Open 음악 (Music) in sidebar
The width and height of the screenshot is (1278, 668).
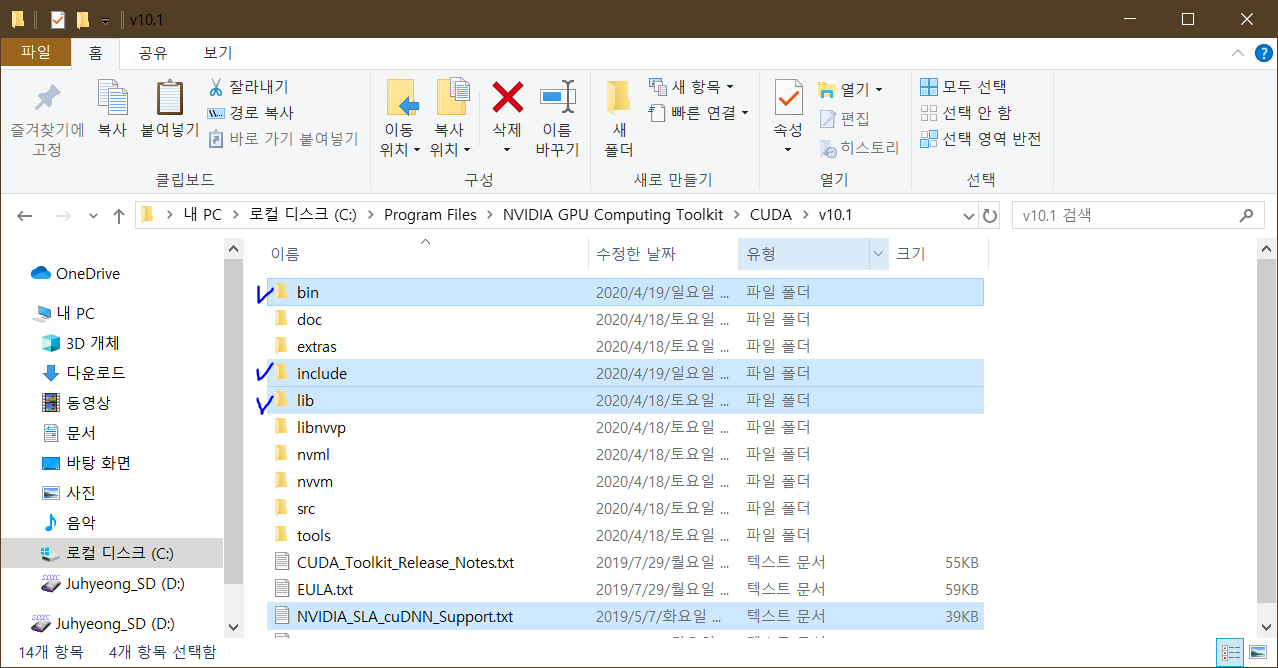tap(68, 523)
